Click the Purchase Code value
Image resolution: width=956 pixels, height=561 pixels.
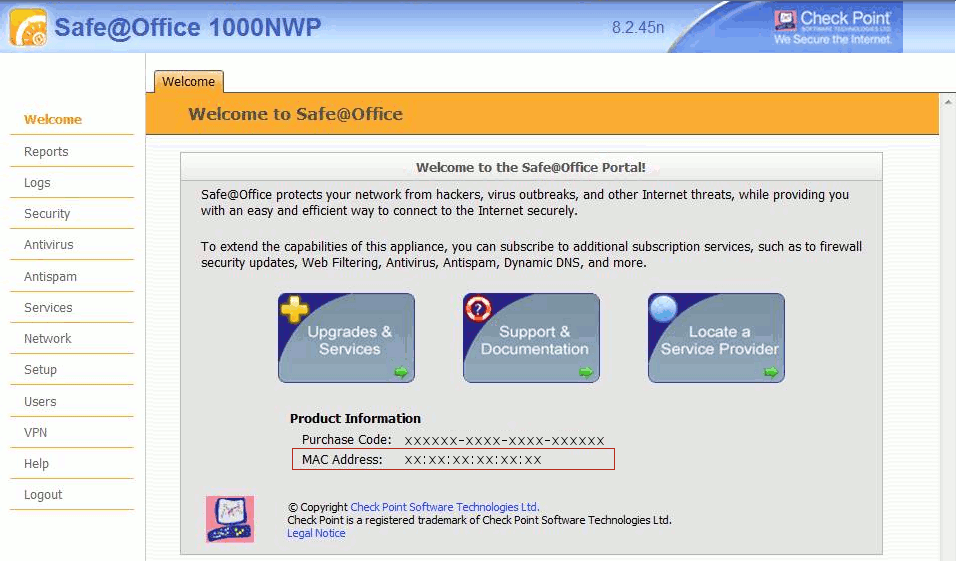[504, 440]
